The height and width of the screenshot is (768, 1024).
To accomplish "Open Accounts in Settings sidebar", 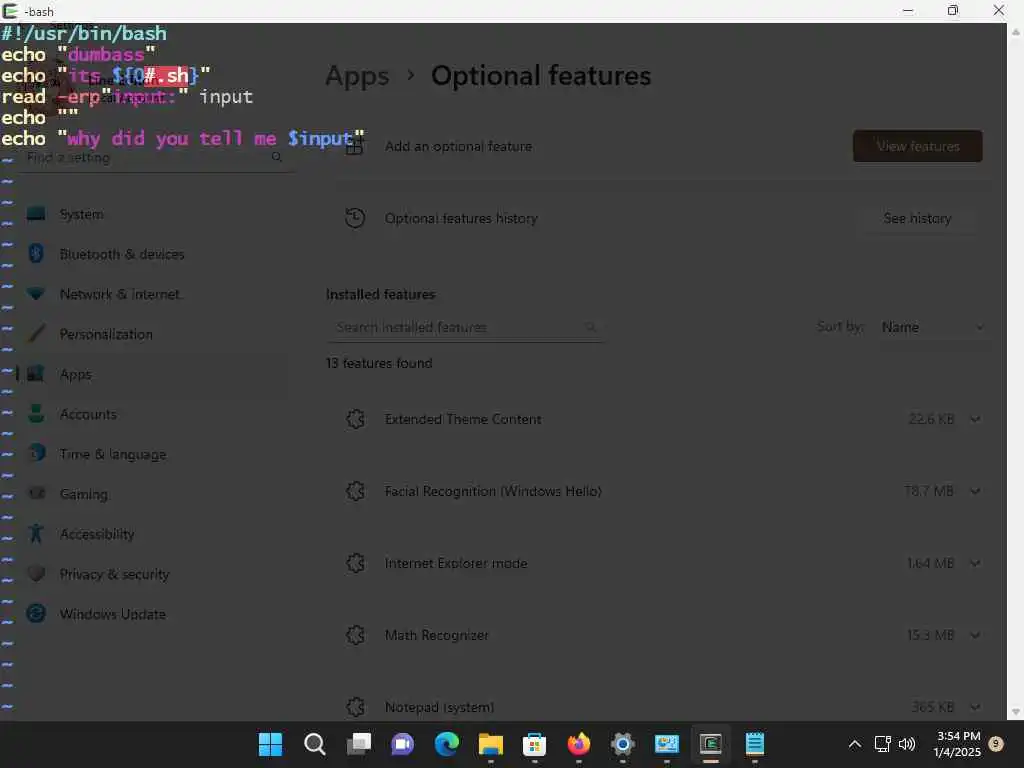I will tap(88, 414).
